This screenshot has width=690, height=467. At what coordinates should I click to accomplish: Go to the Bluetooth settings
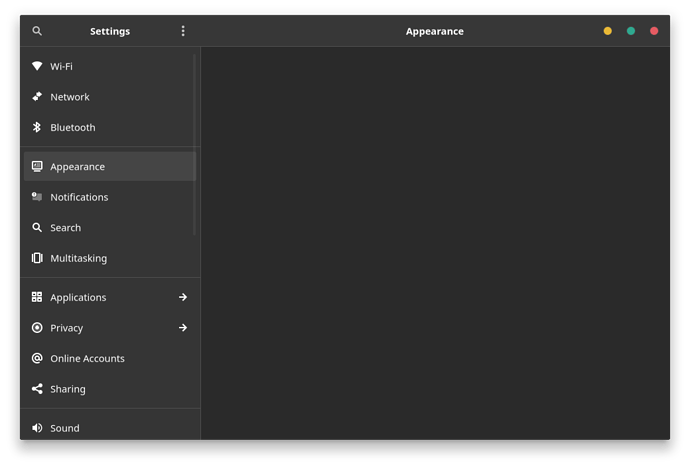pyautogui.click(x=109, y=127)
